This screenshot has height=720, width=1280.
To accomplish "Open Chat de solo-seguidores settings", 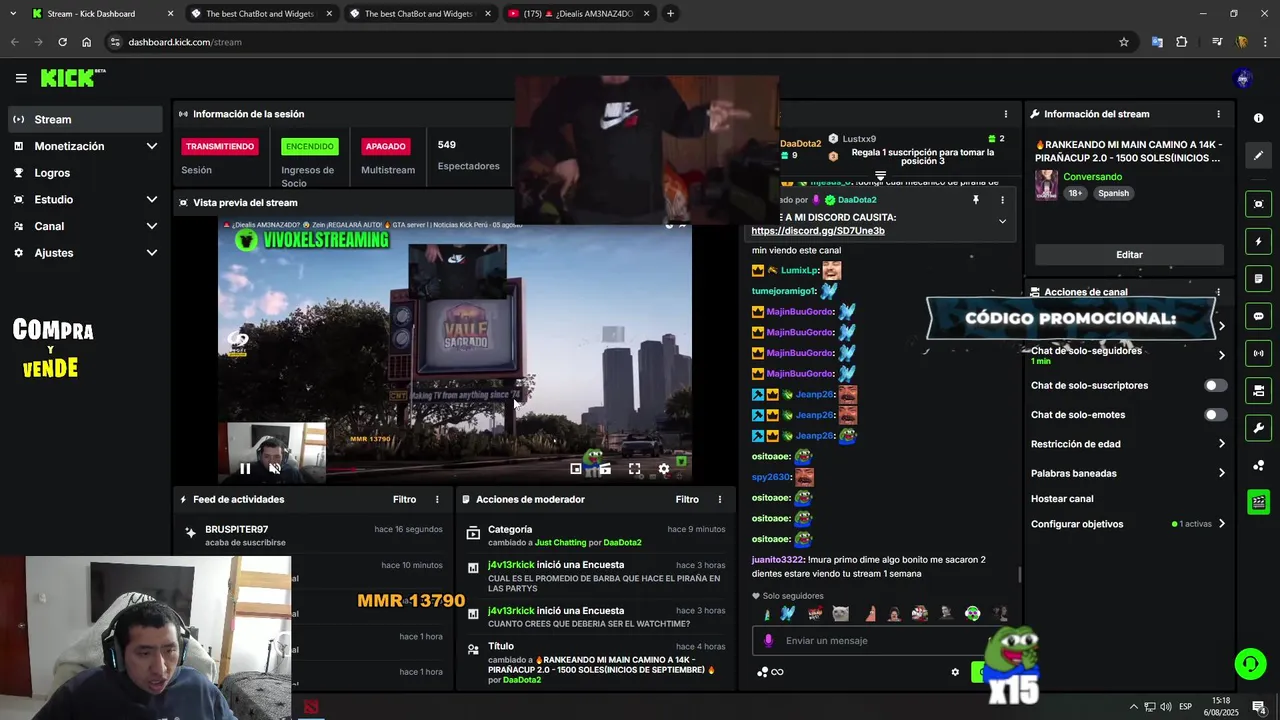I will tap(1127, 355).
